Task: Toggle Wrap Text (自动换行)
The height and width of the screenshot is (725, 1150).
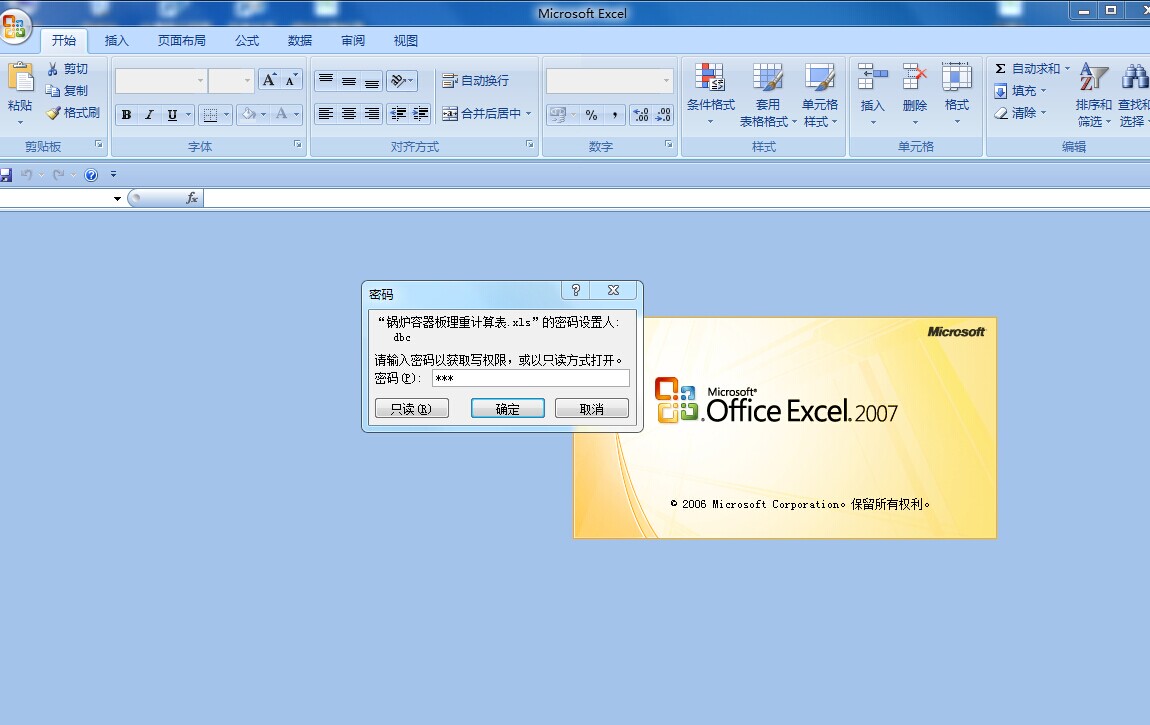Action: click(x=475, y=81)
